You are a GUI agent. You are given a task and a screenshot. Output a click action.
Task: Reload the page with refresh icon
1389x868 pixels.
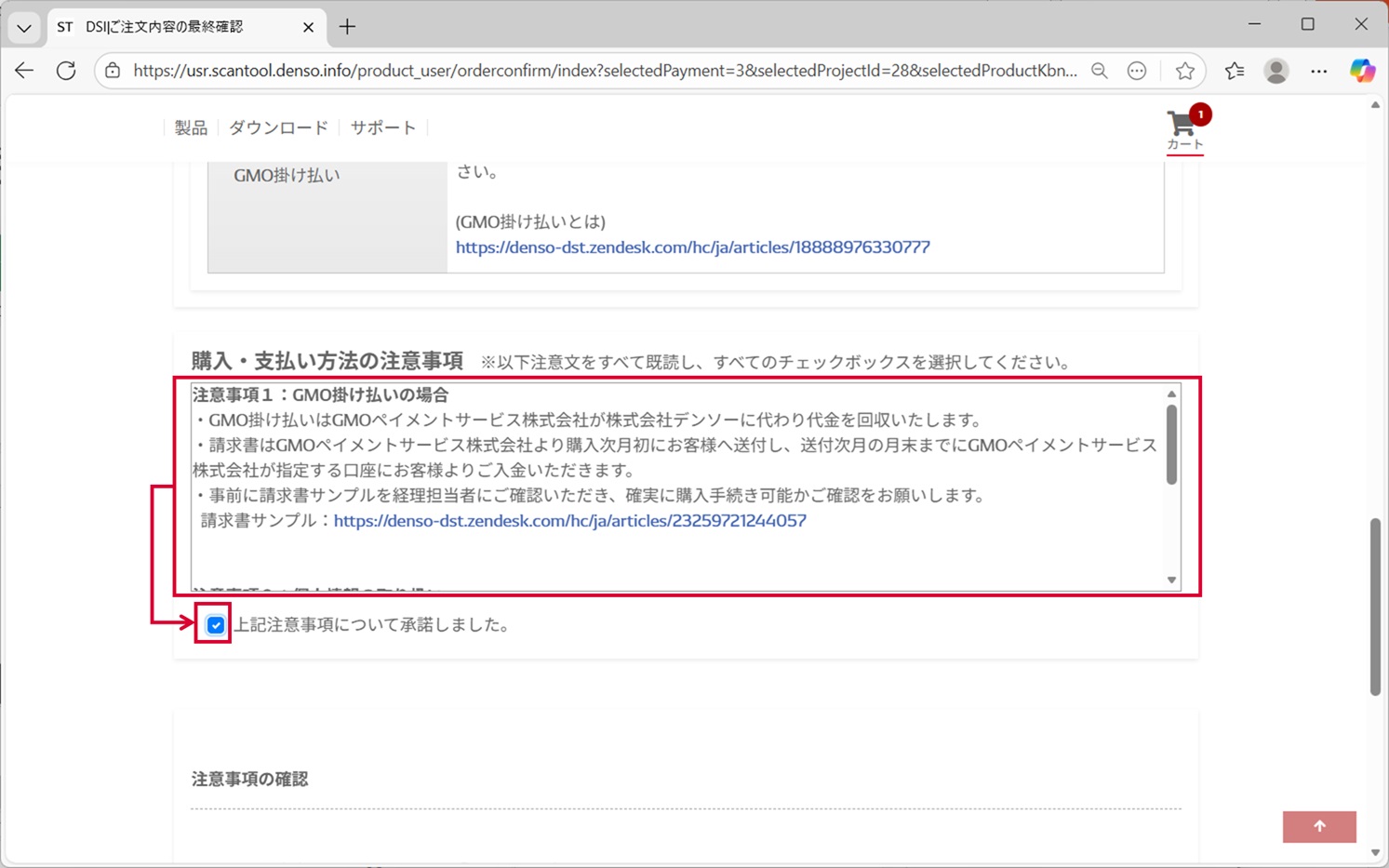tap(66, 71)
